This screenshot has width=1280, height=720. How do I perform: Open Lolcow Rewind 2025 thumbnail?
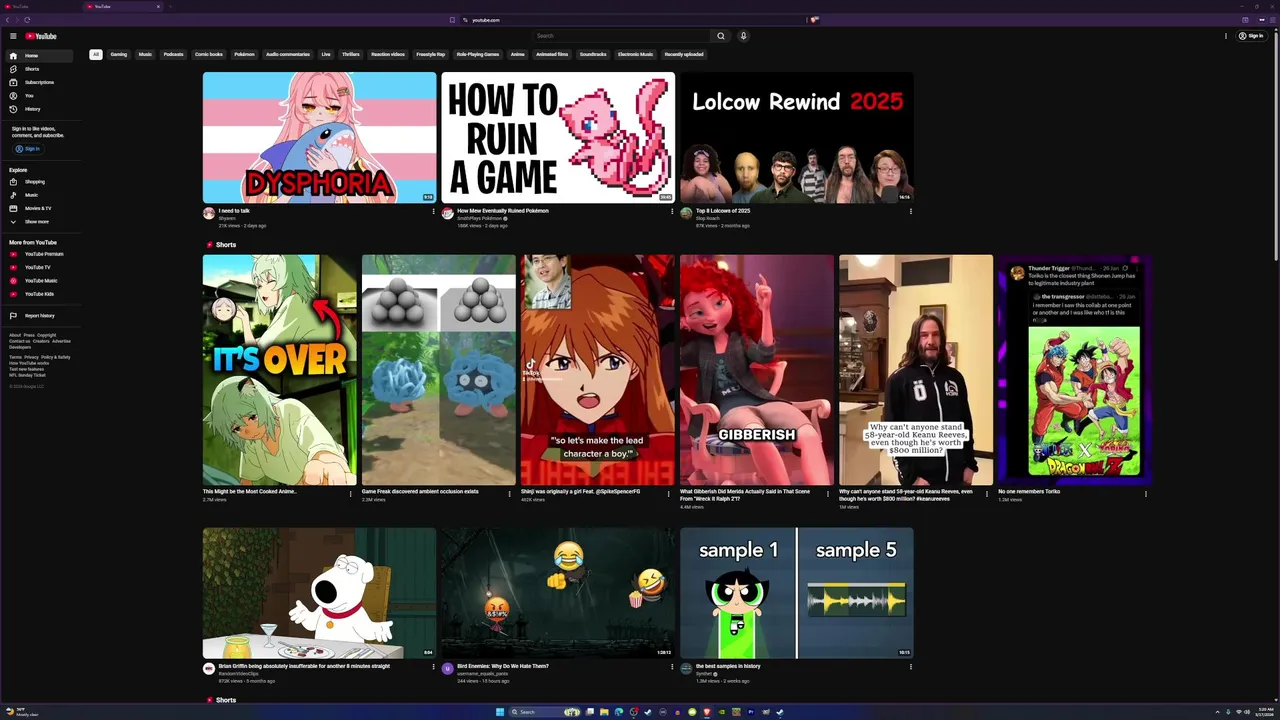coord(797,138)
